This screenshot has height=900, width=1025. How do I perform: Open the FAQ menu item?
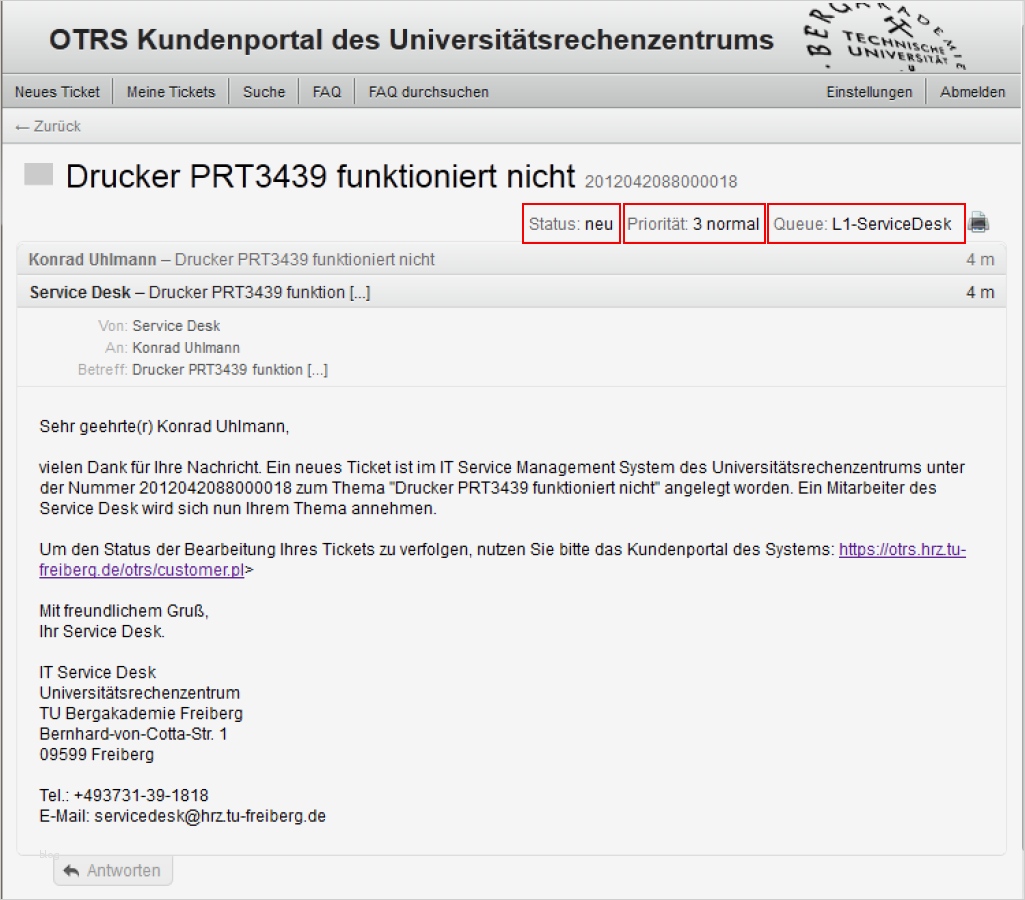point(327,92)
